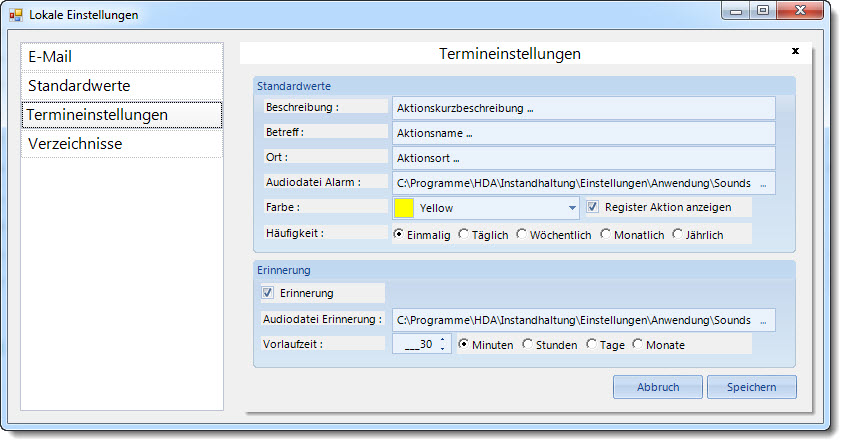Click the Vorlaufzeit label
Viewport: 846px width, 446px height.
(x=293, y=344)
